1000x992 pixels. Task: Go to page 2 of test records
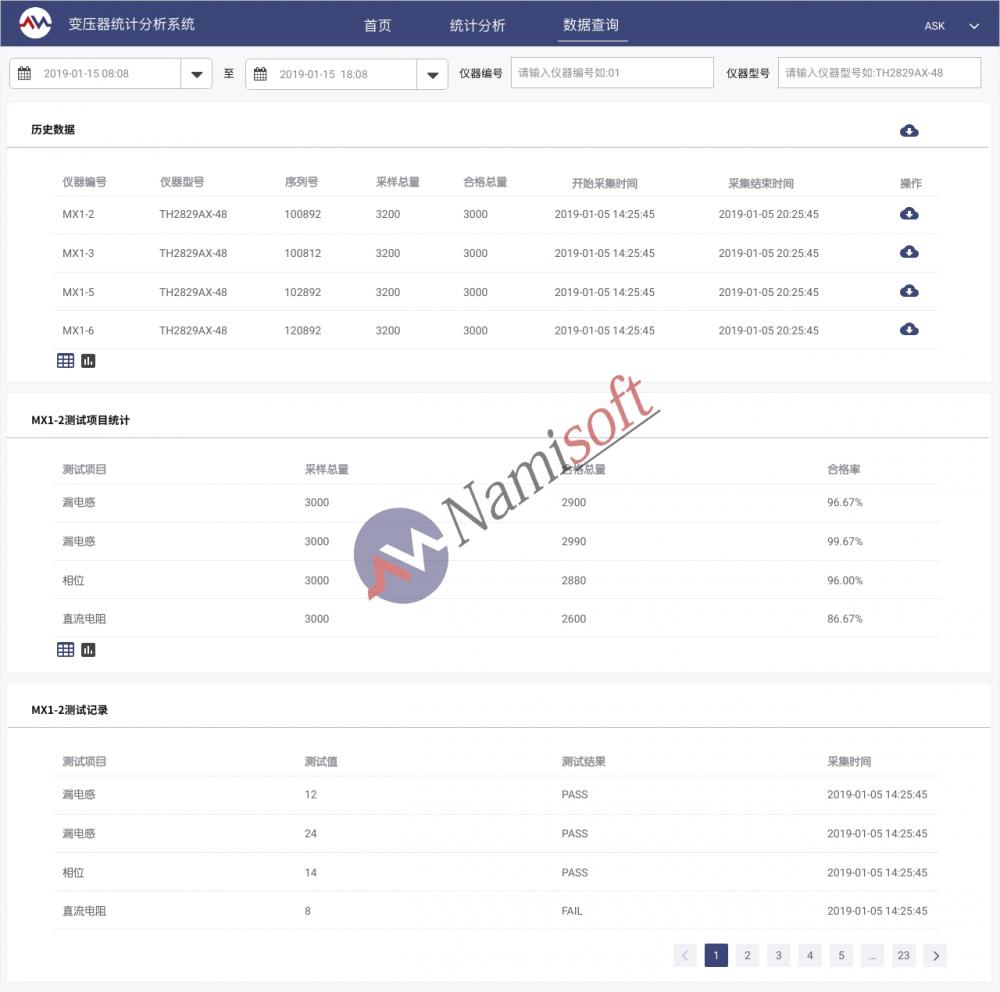pyautogui.click(x=747, y=956)
